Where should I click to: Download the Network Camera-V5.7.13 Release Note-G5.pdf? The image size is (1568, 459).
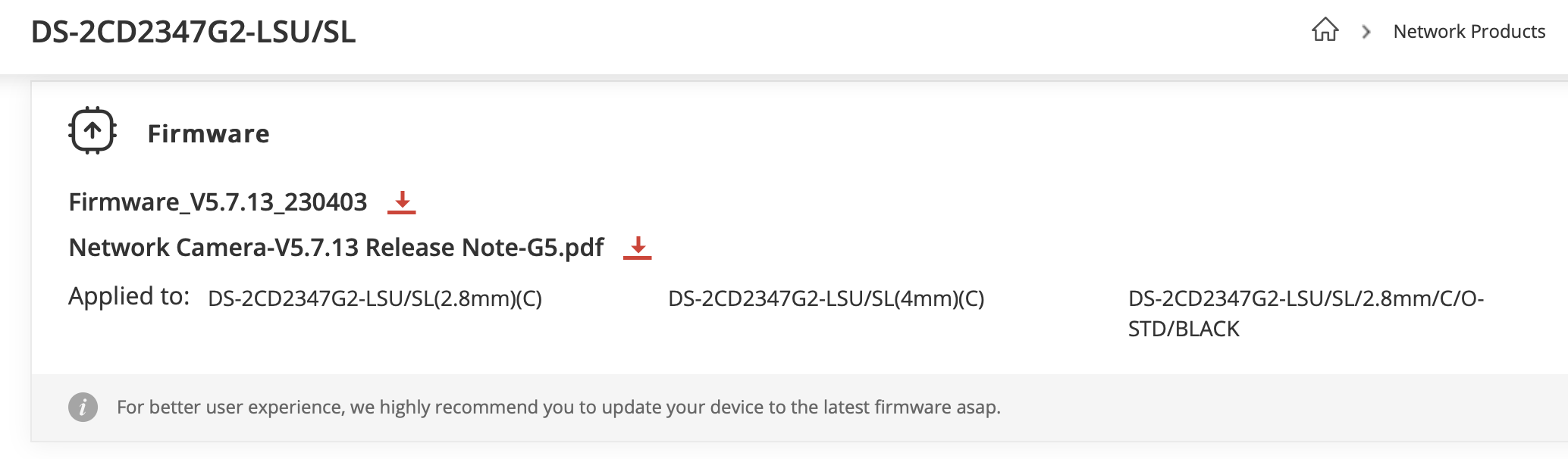(x=336, y=247)
